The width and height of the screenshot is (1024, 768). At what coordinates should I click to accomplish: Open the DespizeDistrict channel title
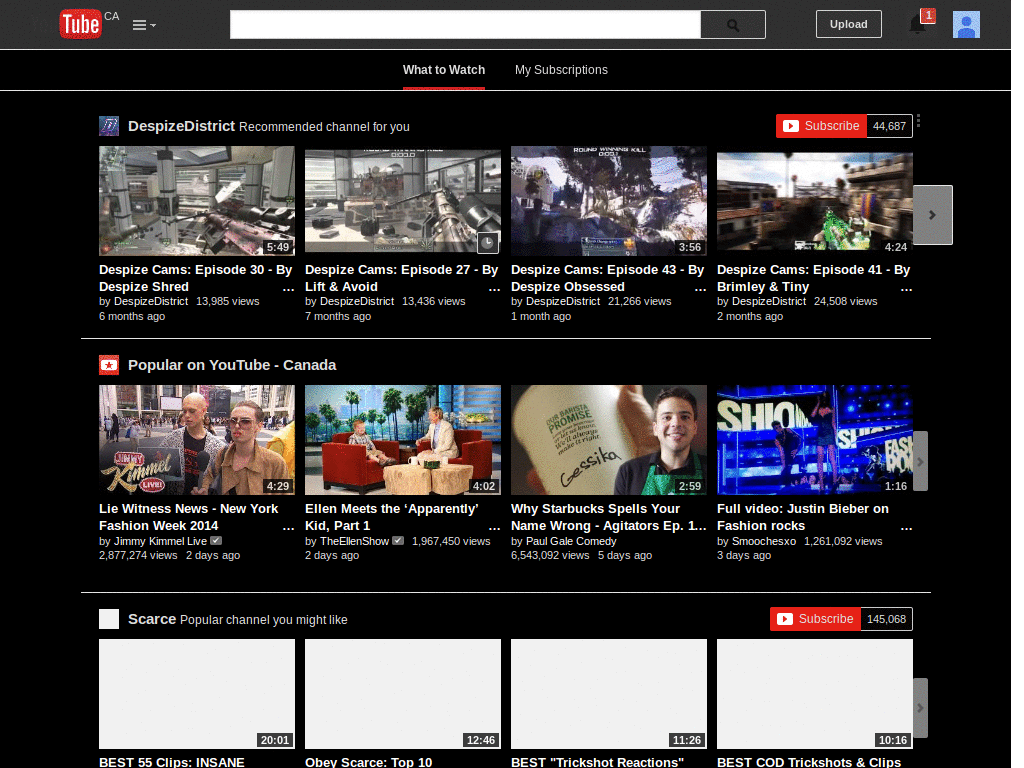tap(182, 126)
